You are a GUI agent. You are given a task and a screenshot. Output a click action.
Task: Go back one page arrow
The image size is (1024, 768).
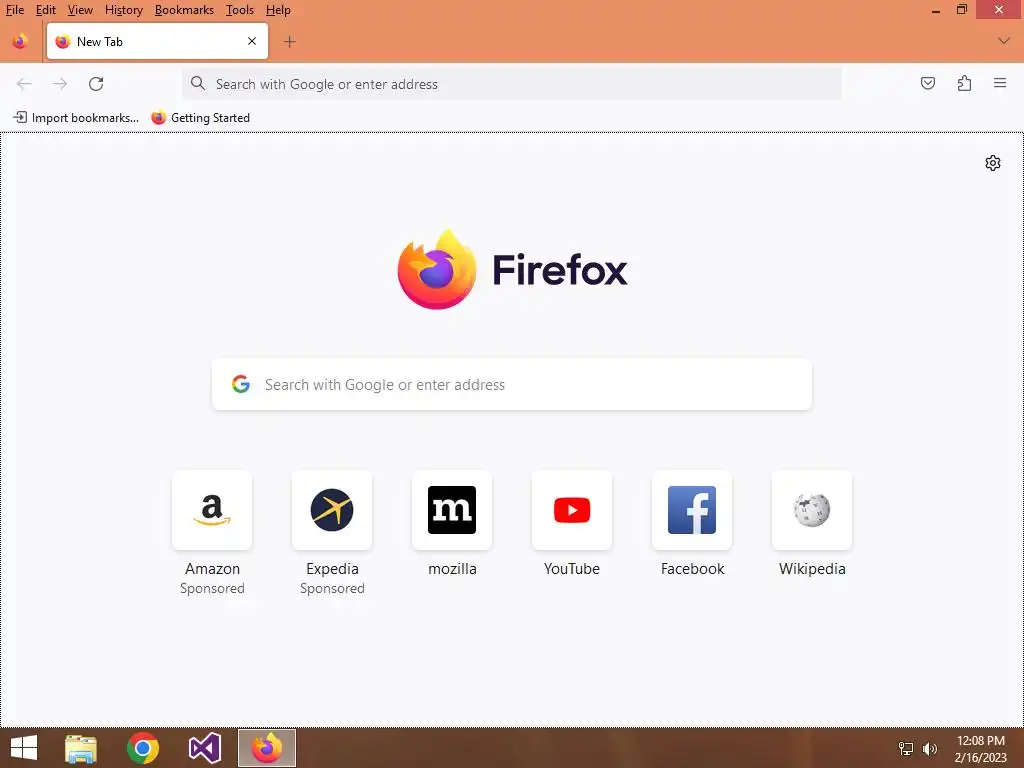pyautogui.click(x=24, y=84)
